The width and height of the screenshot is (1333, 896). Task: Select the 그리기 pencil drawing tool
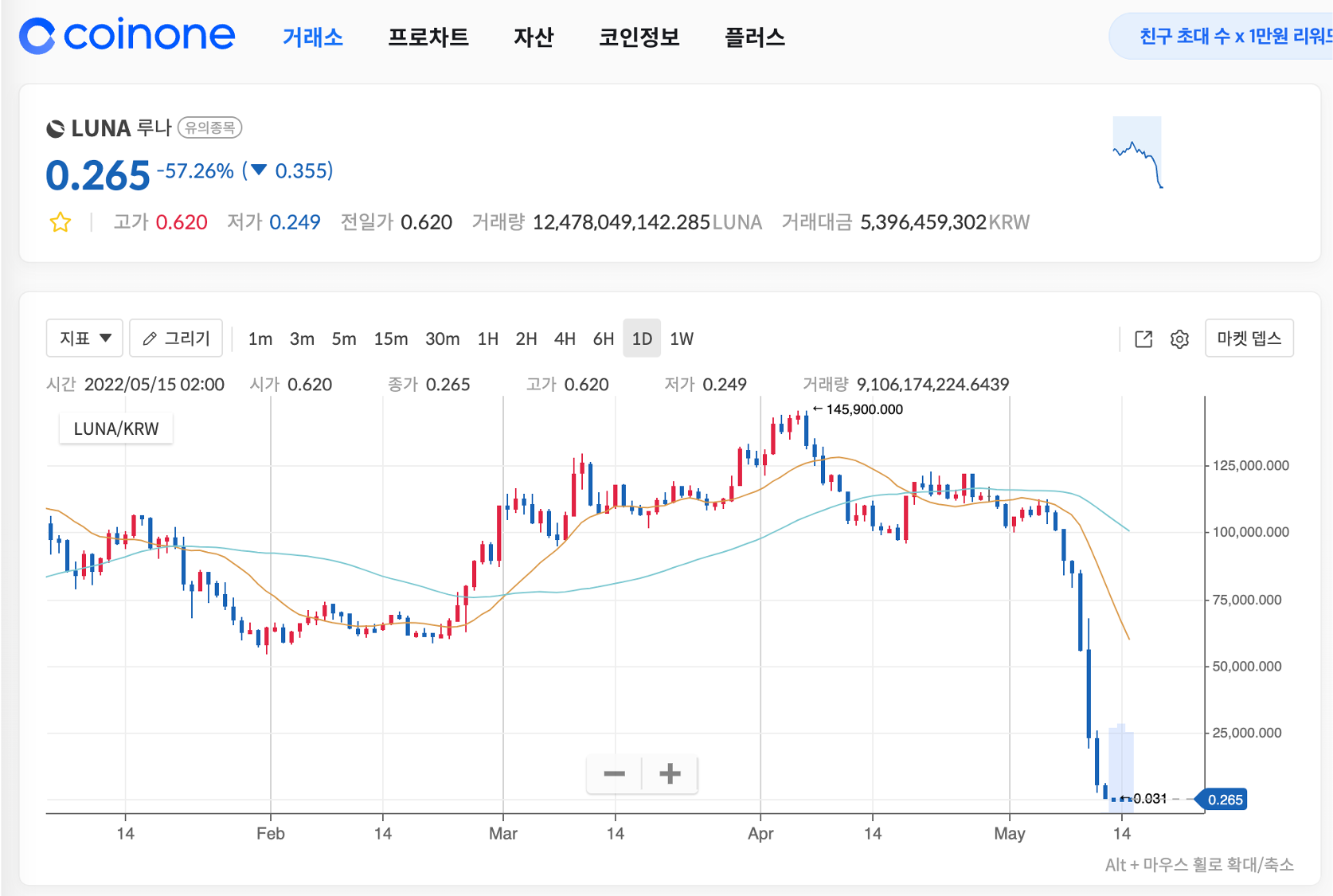[x=176, y=338]
